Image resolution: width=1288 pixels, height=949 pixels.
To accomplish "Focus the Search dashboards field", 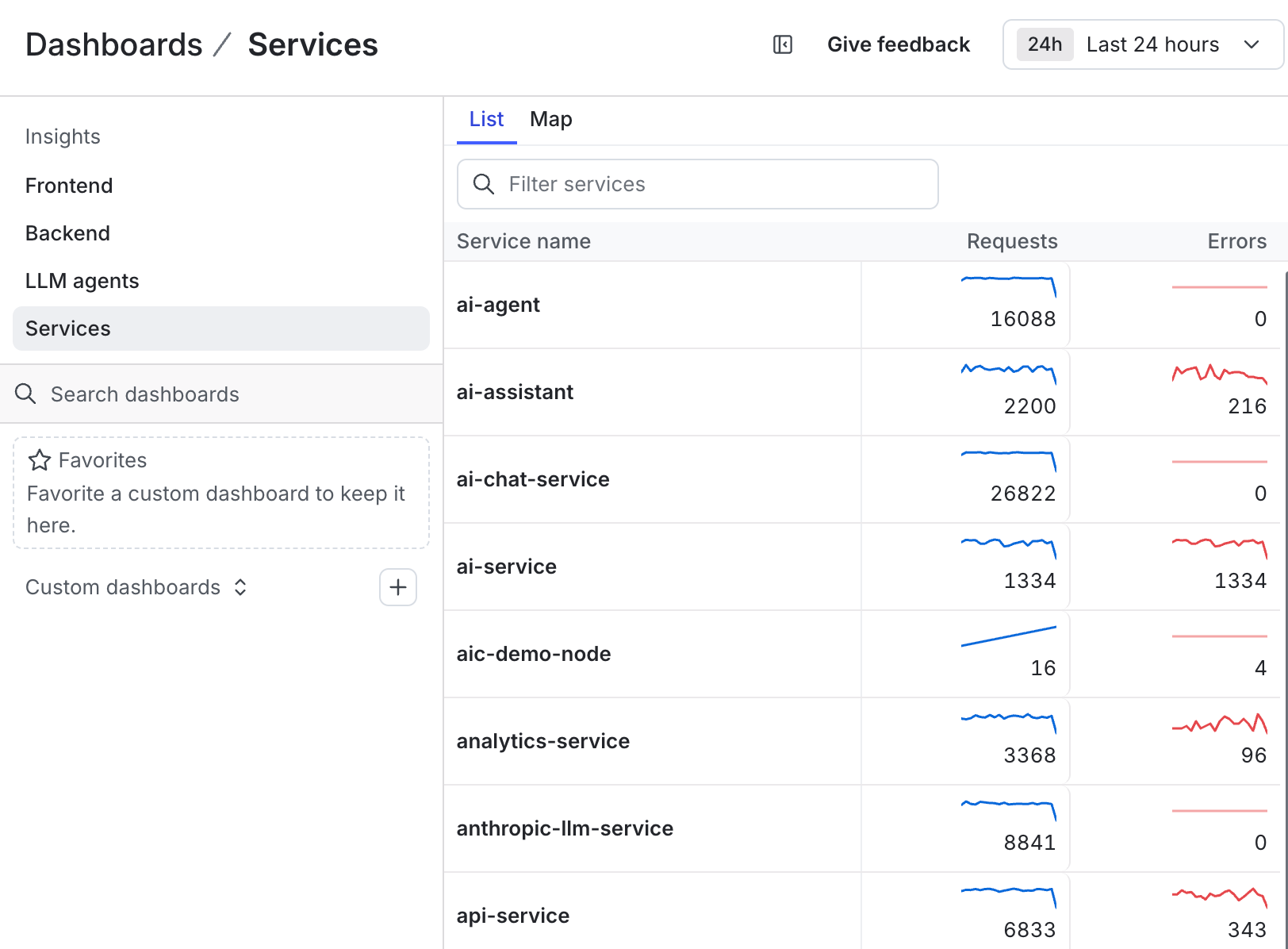I will point(221,394).
